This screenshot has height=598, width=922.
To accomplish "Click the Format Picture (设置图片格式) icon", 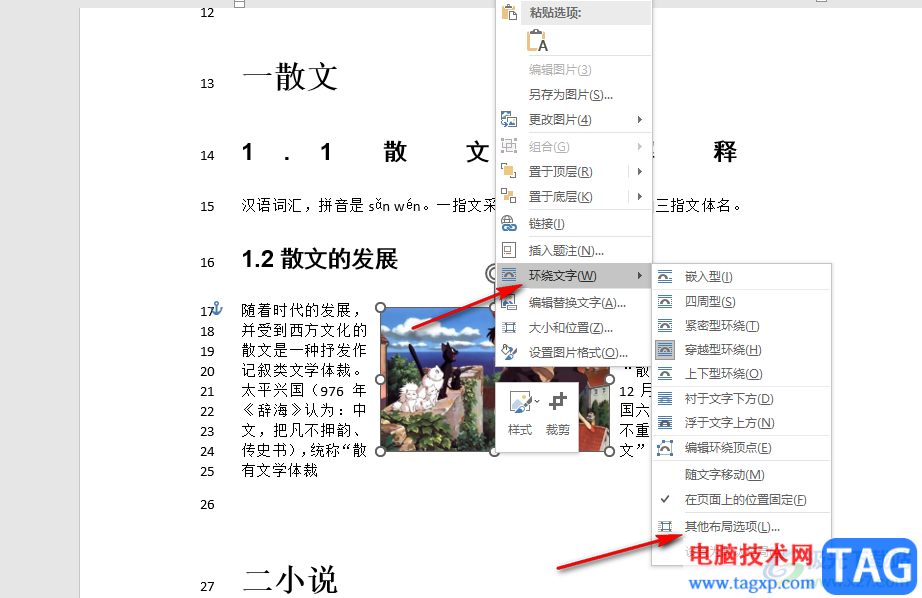I will 509,352.
